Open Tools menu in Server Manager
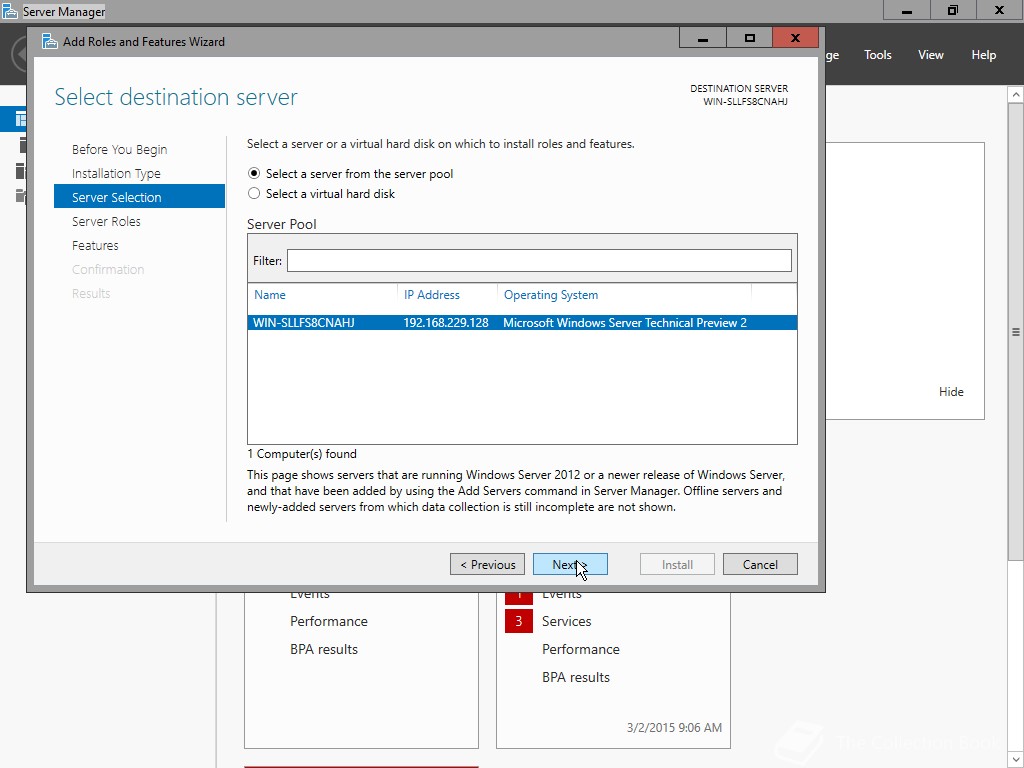This screenshot has width=1024, height=768. 878,55
